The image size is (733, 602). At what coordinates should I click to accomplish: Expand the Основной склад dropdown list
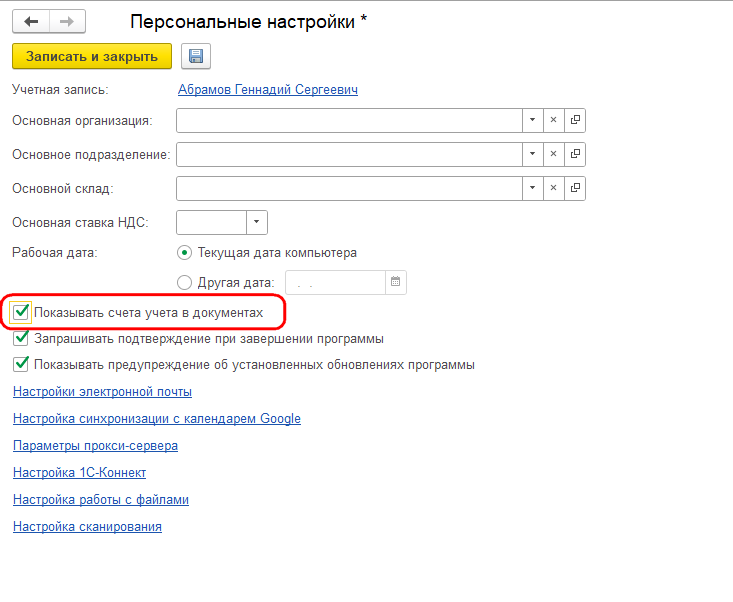coord(532,188)
